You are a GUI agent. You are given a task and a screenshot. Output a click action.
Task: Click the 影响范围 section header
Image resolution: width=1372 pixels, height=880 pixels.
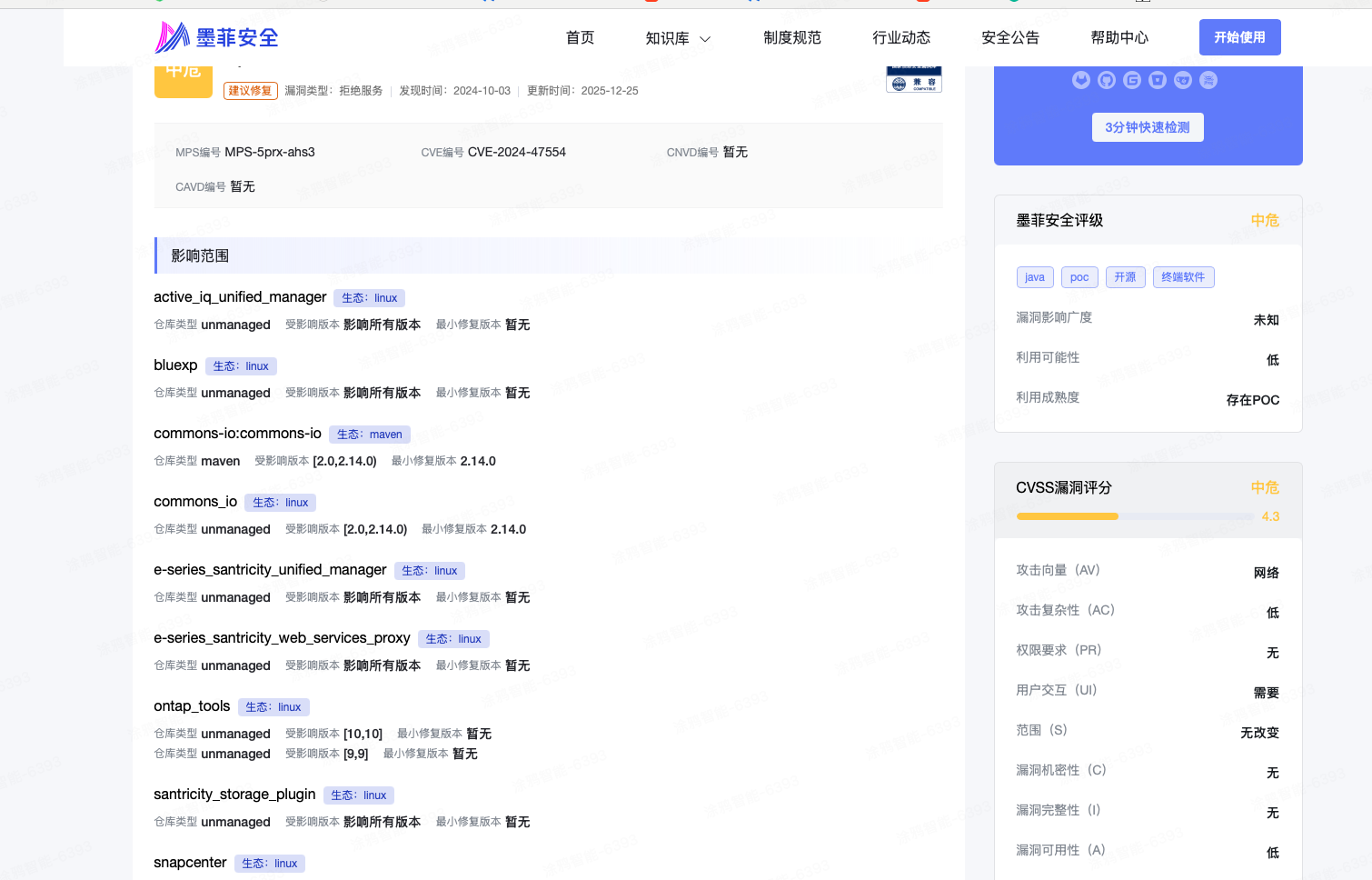(x=549, y=255)
